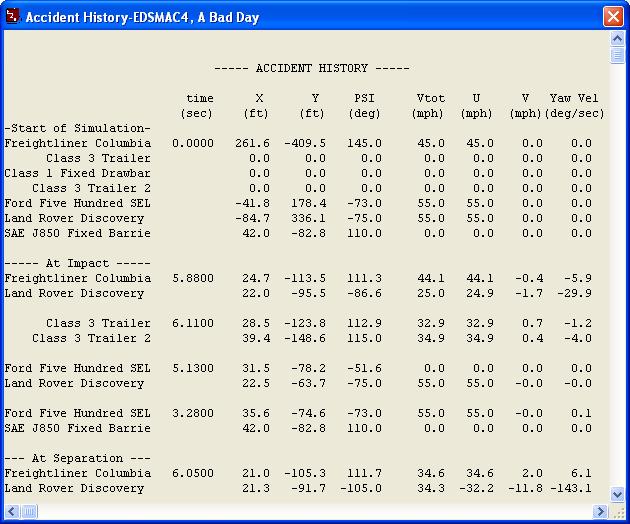Click the empty vertical scrollbar track
630x524 pixels.
[618, 280]
